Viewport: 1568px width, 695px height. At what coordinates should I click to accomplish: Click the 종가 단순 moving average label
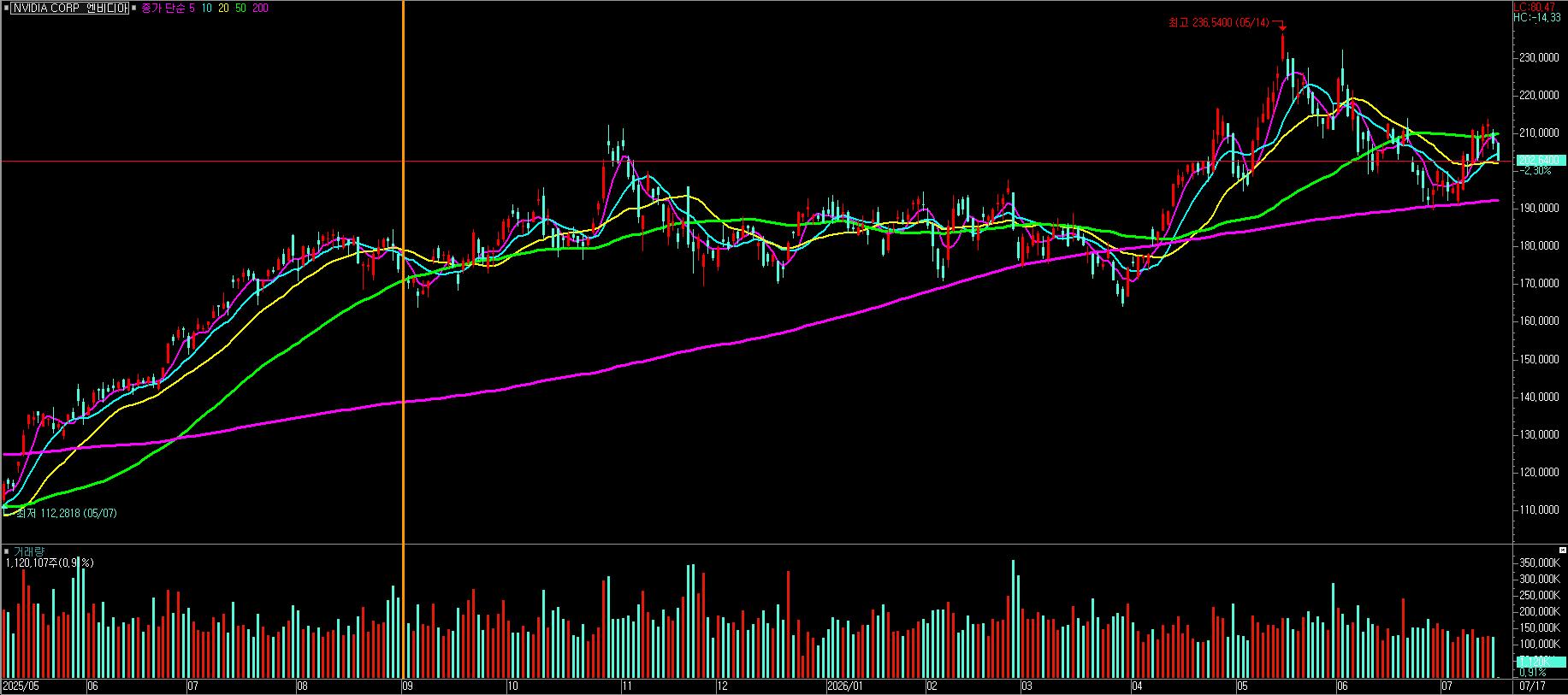[163, 8]
